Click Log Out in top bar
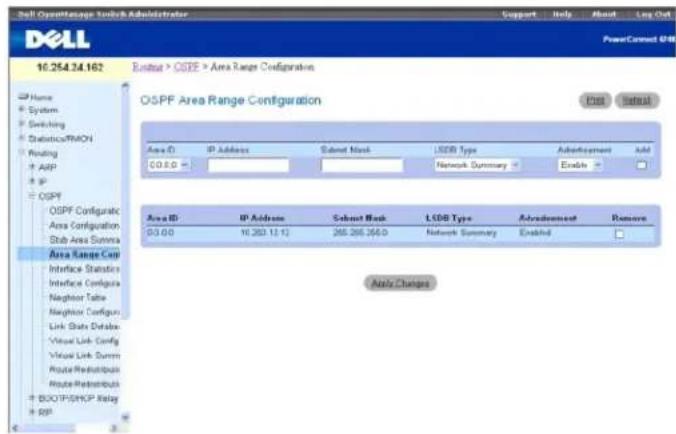This screenshot has height=434, width=676. pyautogui.click(x=654, y=14)
